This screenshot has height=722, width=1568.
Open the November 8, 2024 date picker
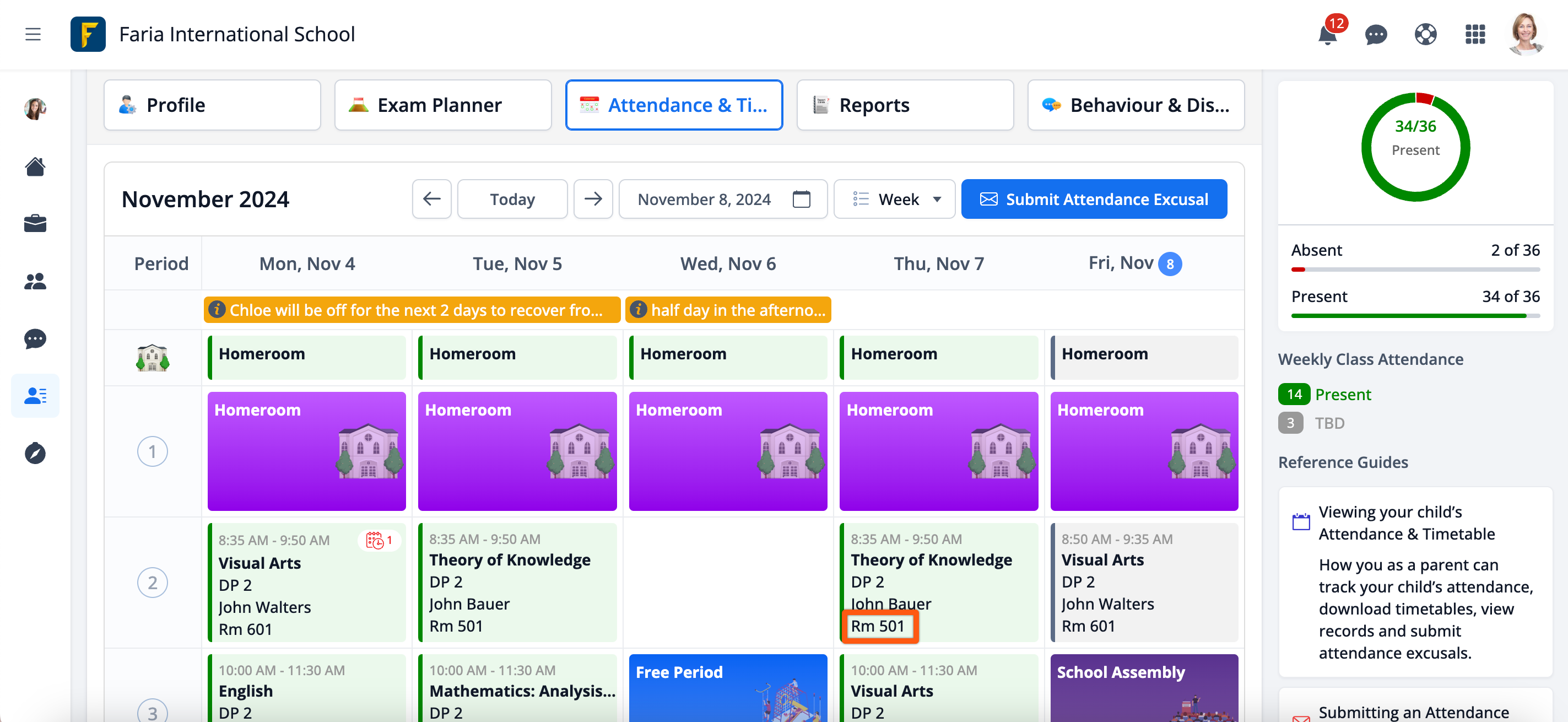[x=722, y=199]
